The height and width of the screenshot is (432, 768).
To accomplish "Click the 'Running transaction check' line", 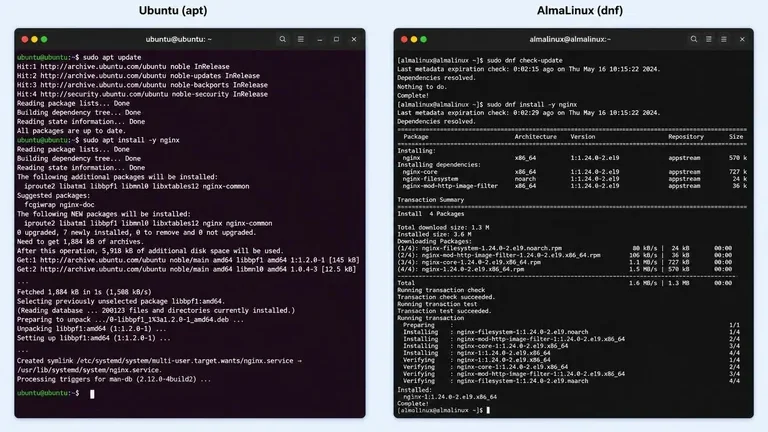I will pos(441,290).
